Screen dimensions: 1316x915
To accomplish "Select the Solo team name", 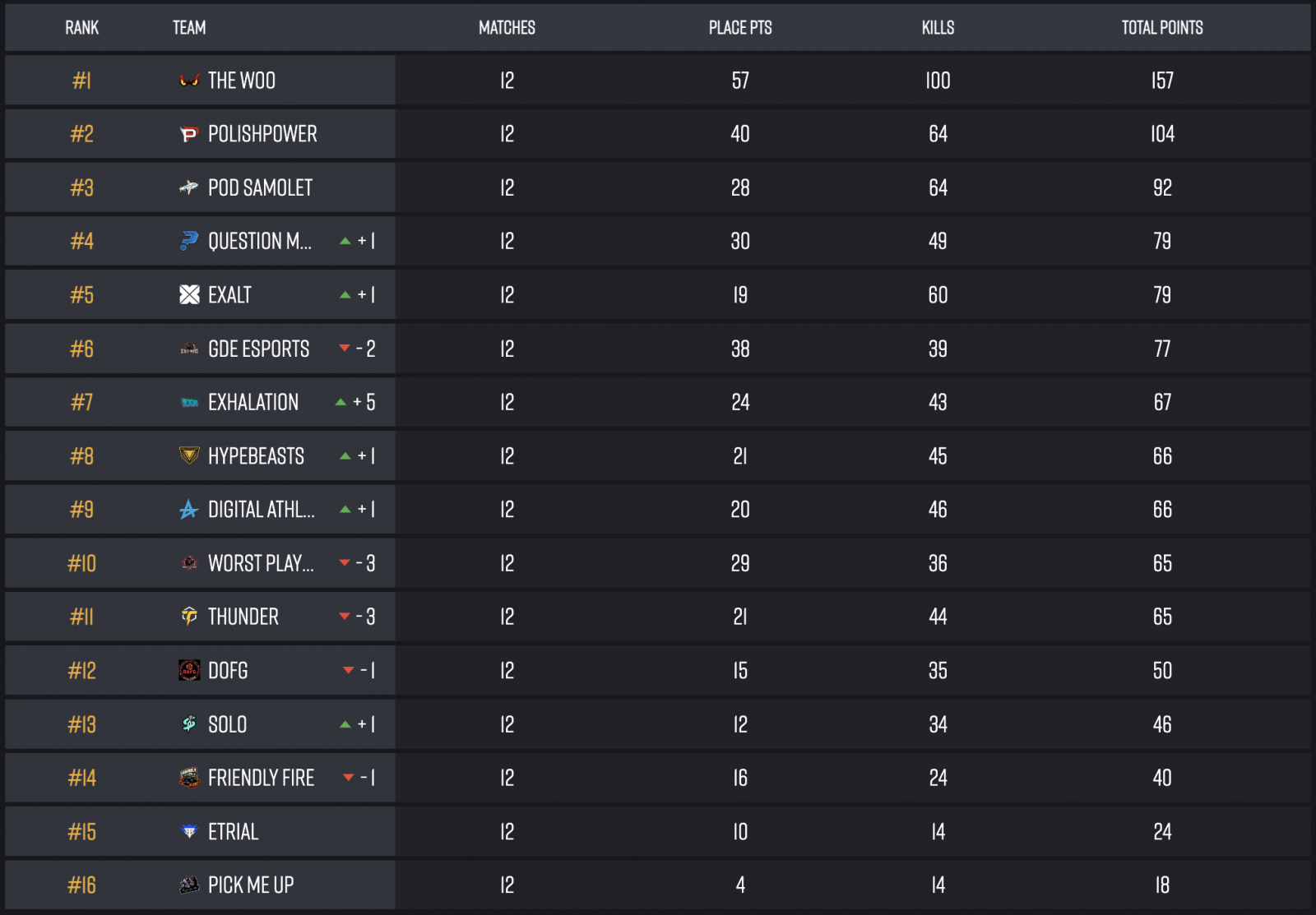I will click(x=227, y=724).
